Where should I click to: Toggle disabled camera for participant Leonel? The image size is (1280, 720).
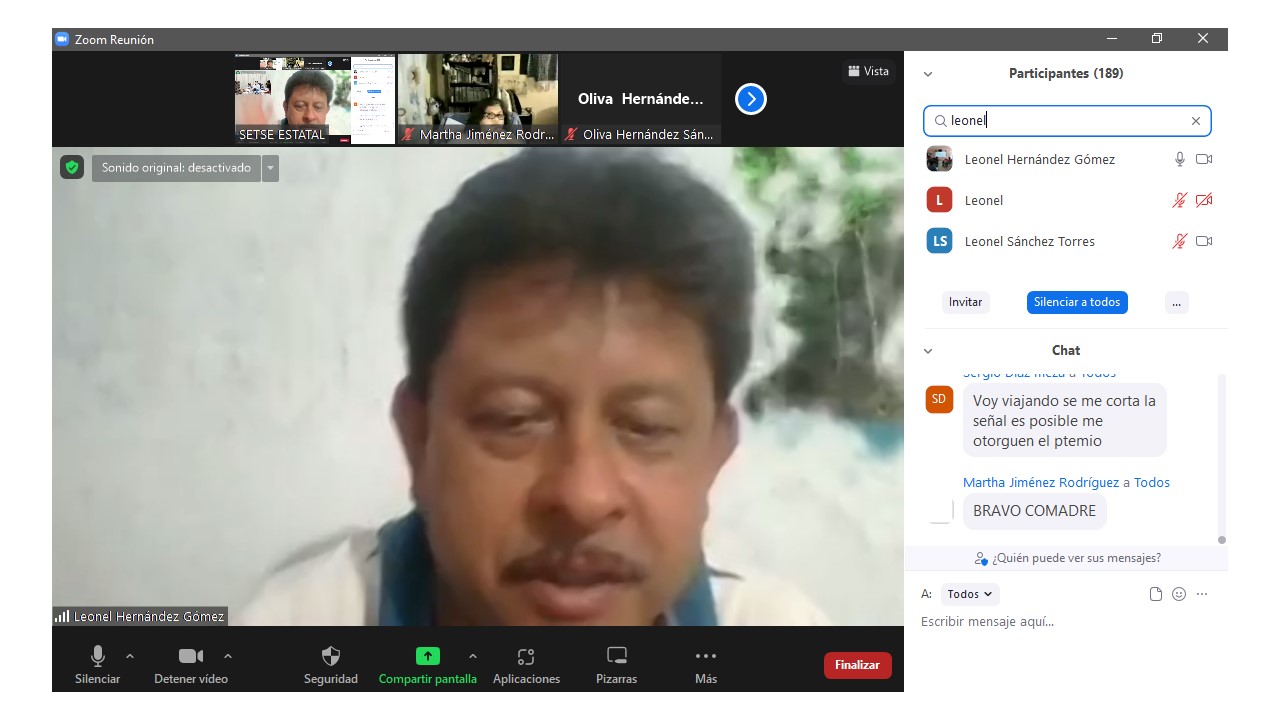tap(1204, 200)
